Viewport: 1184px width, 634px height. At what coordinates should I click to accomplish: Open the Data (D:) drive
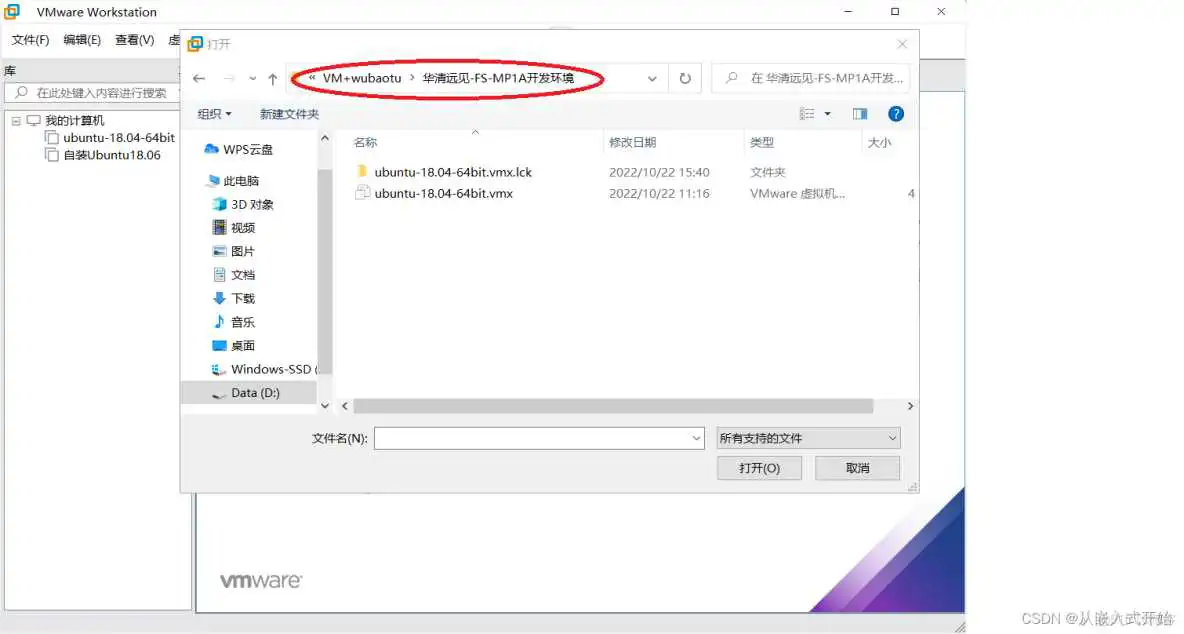pyautogui.click(x=257, y=392)
